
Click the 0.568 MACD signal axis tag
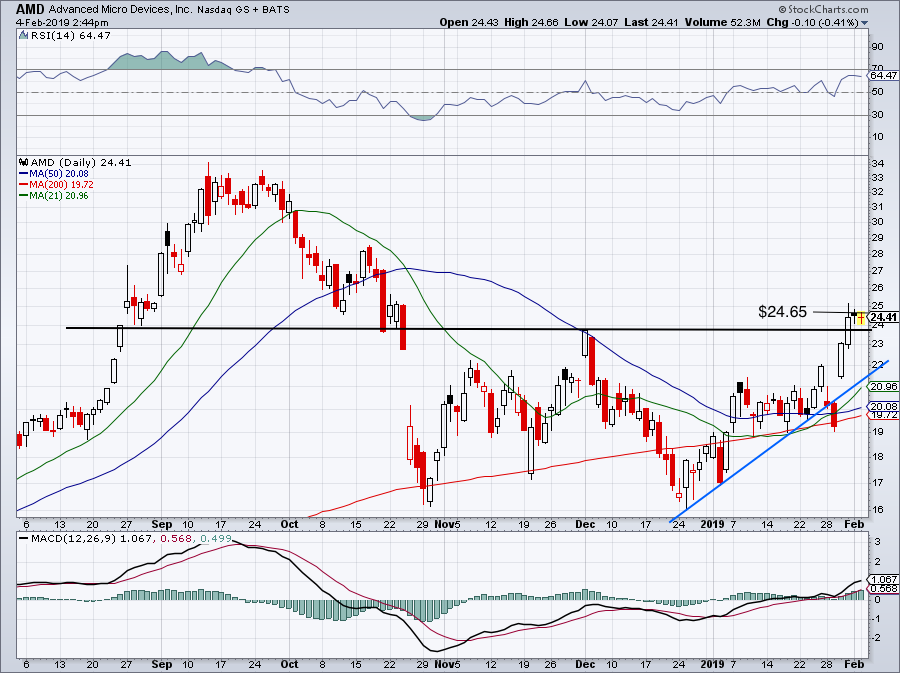884,589
